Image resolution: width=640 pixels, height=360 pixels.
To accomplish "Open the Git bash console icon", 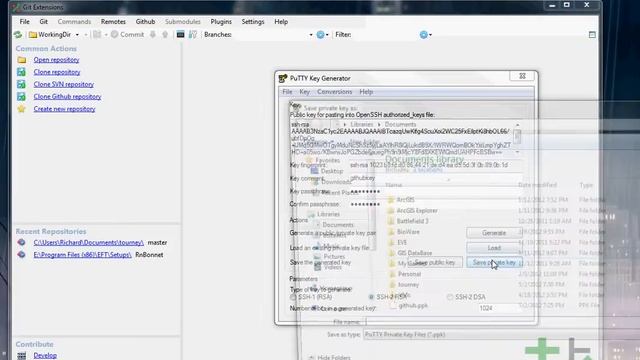I will [180, 35].
